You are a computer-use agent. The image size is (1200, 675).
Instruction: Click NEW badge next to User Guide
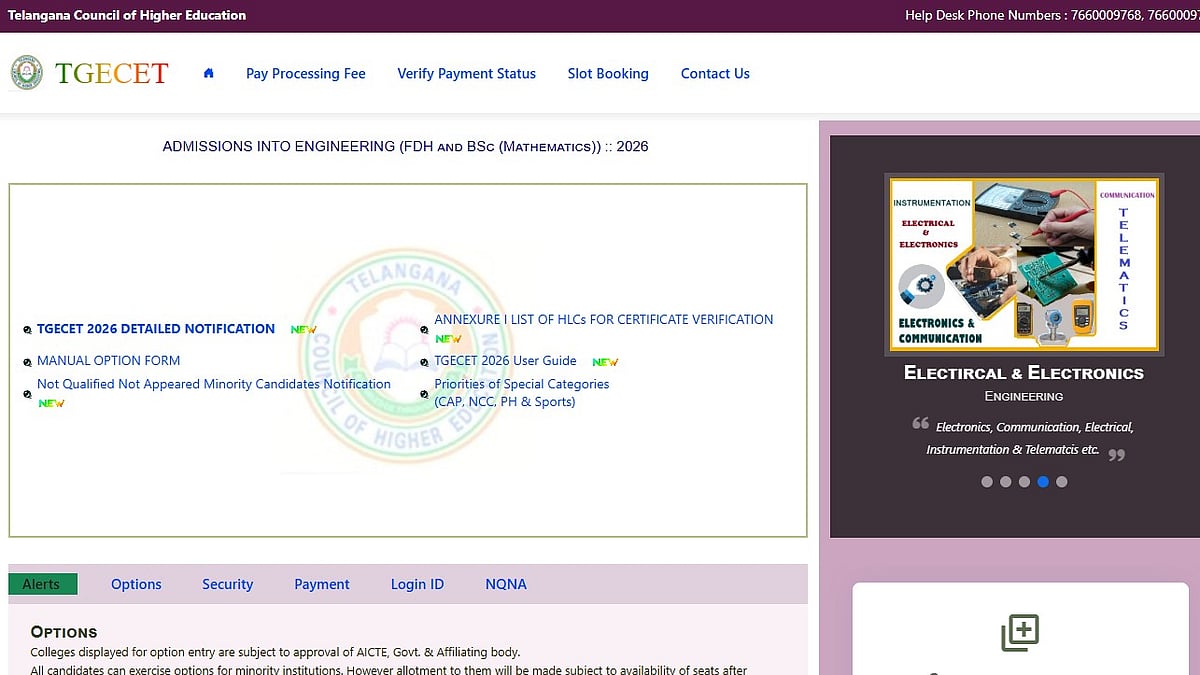(x=605, y=362)
